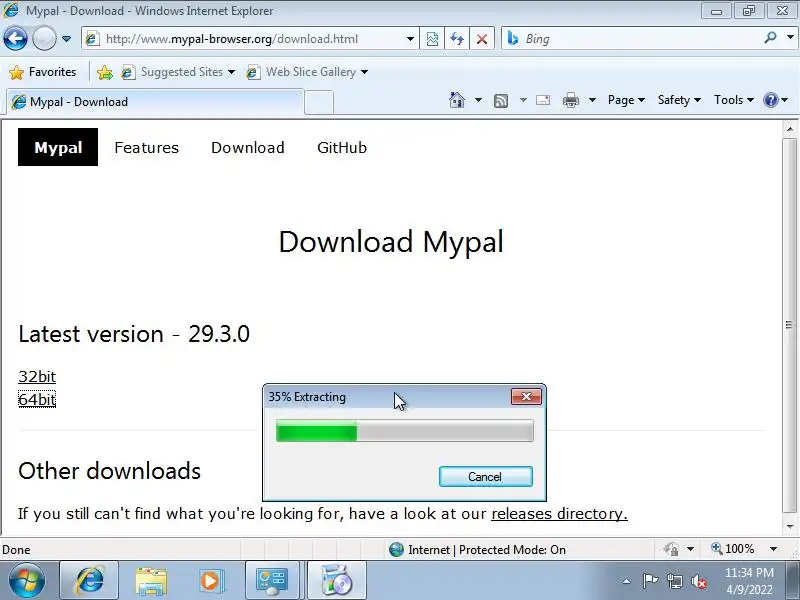Stop loading with the red X icon
800x600 pixels.
click(482, 39)
